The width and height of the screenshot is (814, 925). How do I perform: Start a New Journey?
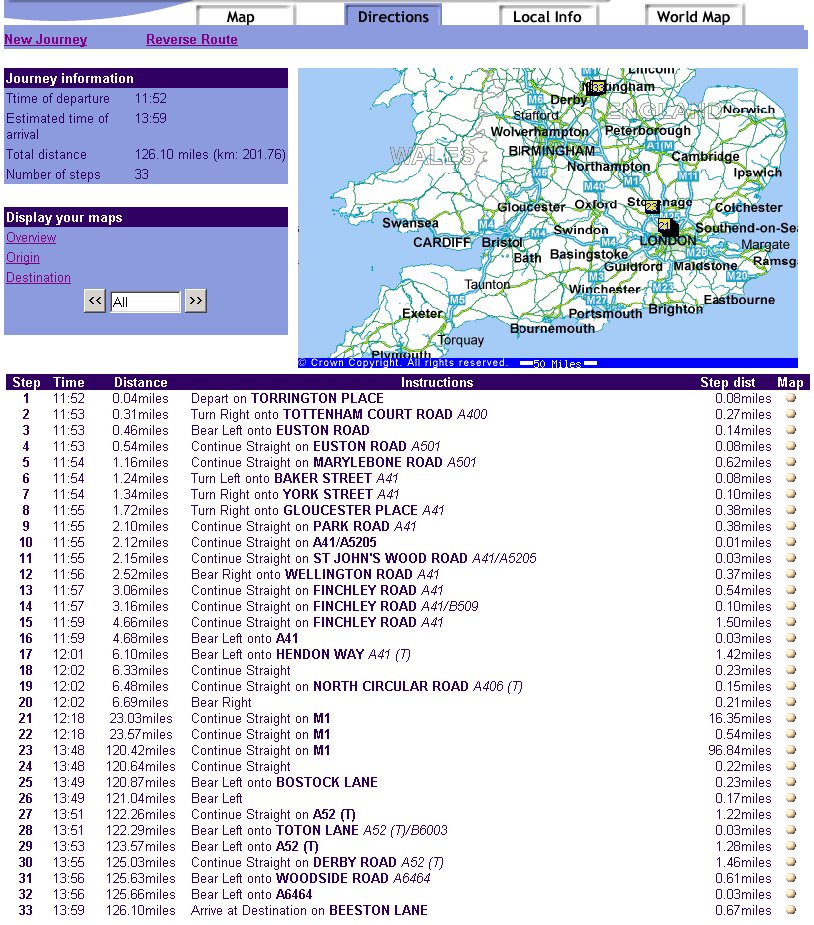point(45,40)
